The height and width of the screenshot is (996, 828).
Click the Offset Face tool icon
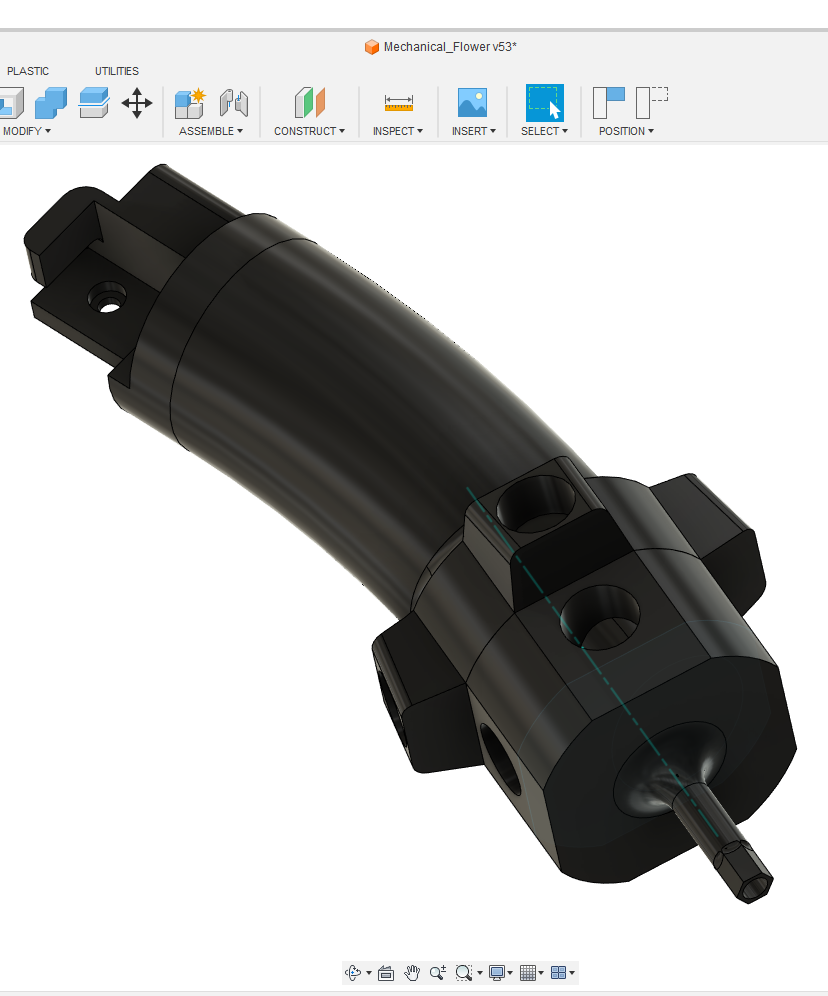[x=93, y=103]
